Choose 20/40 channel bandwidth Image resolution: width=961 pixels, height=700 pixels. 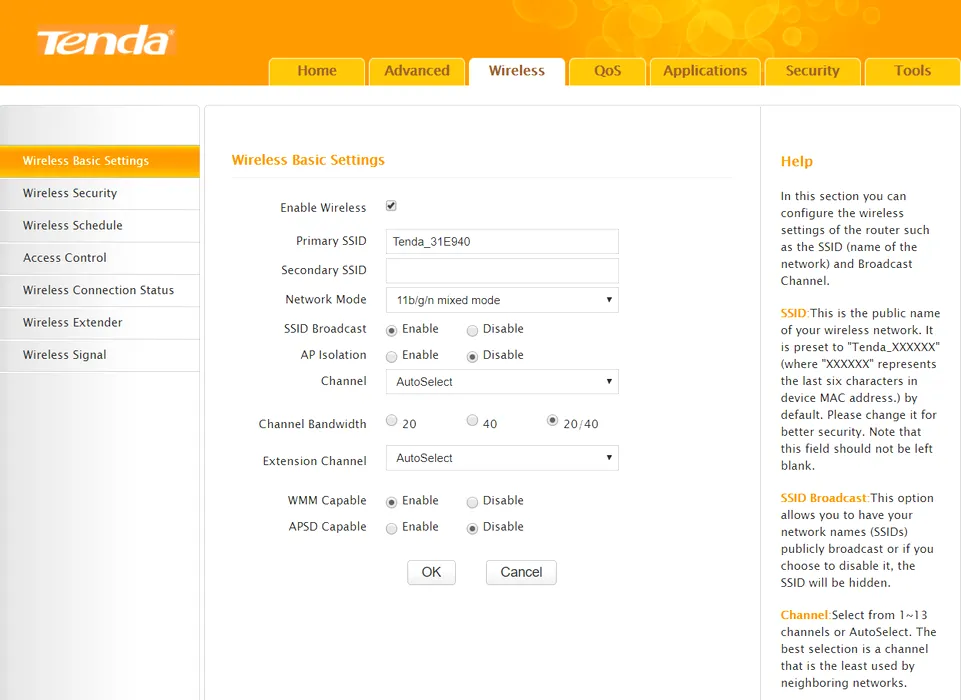tap(552, 420)
